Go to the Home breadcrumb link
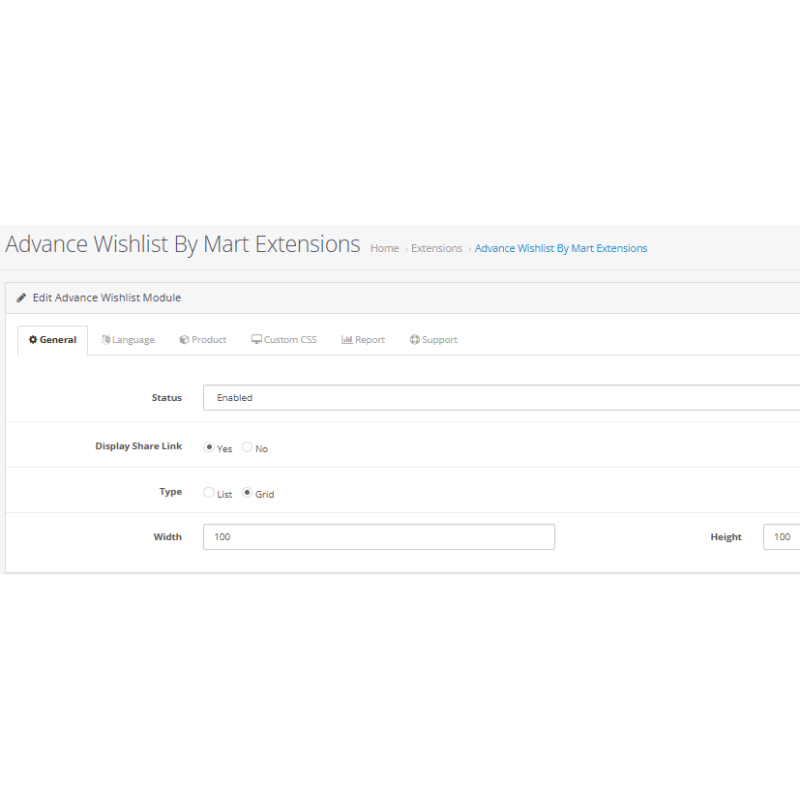This screenshot has height=800, width=800. tap(384, 248)
